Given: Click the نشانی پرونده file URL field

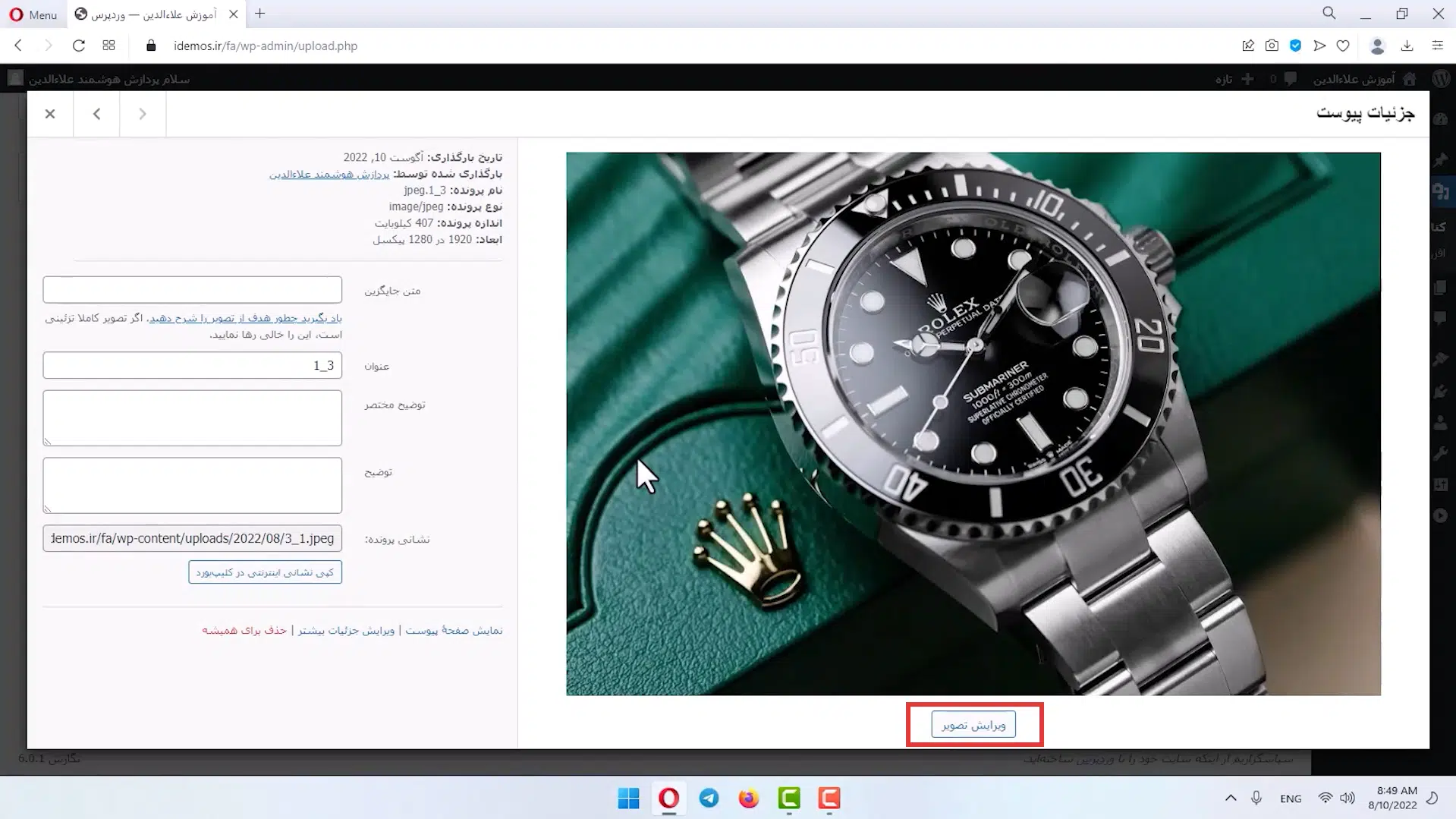Looking at the screenshot, I should 193,539.
